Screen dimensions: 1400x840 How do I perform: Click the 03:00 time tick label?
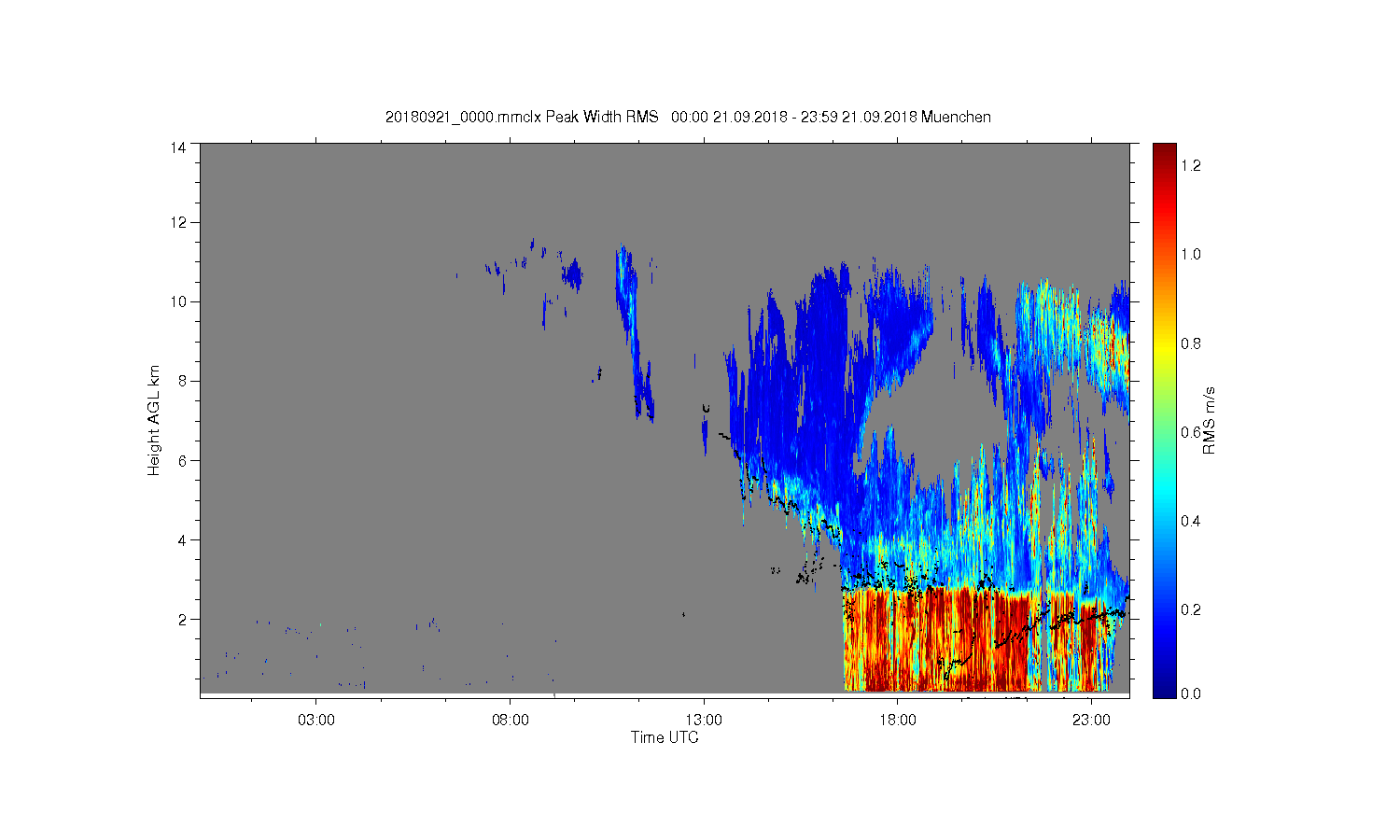coord(316,721)
